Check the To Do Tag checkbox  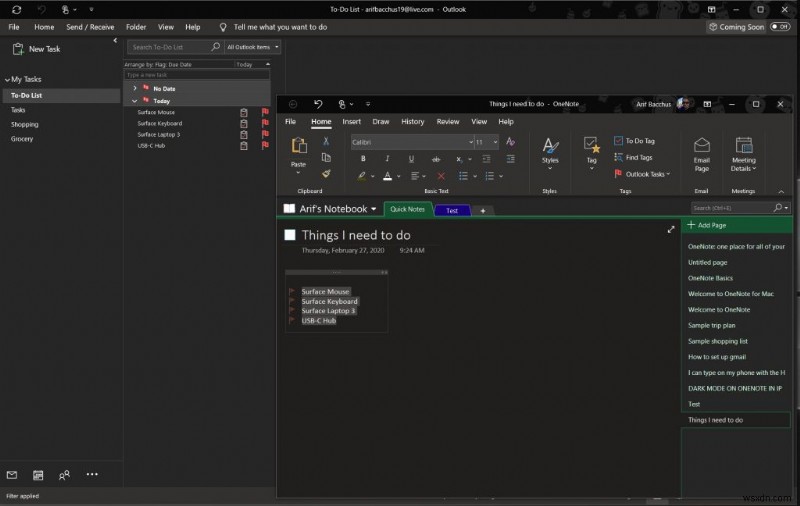click(619, 141)
